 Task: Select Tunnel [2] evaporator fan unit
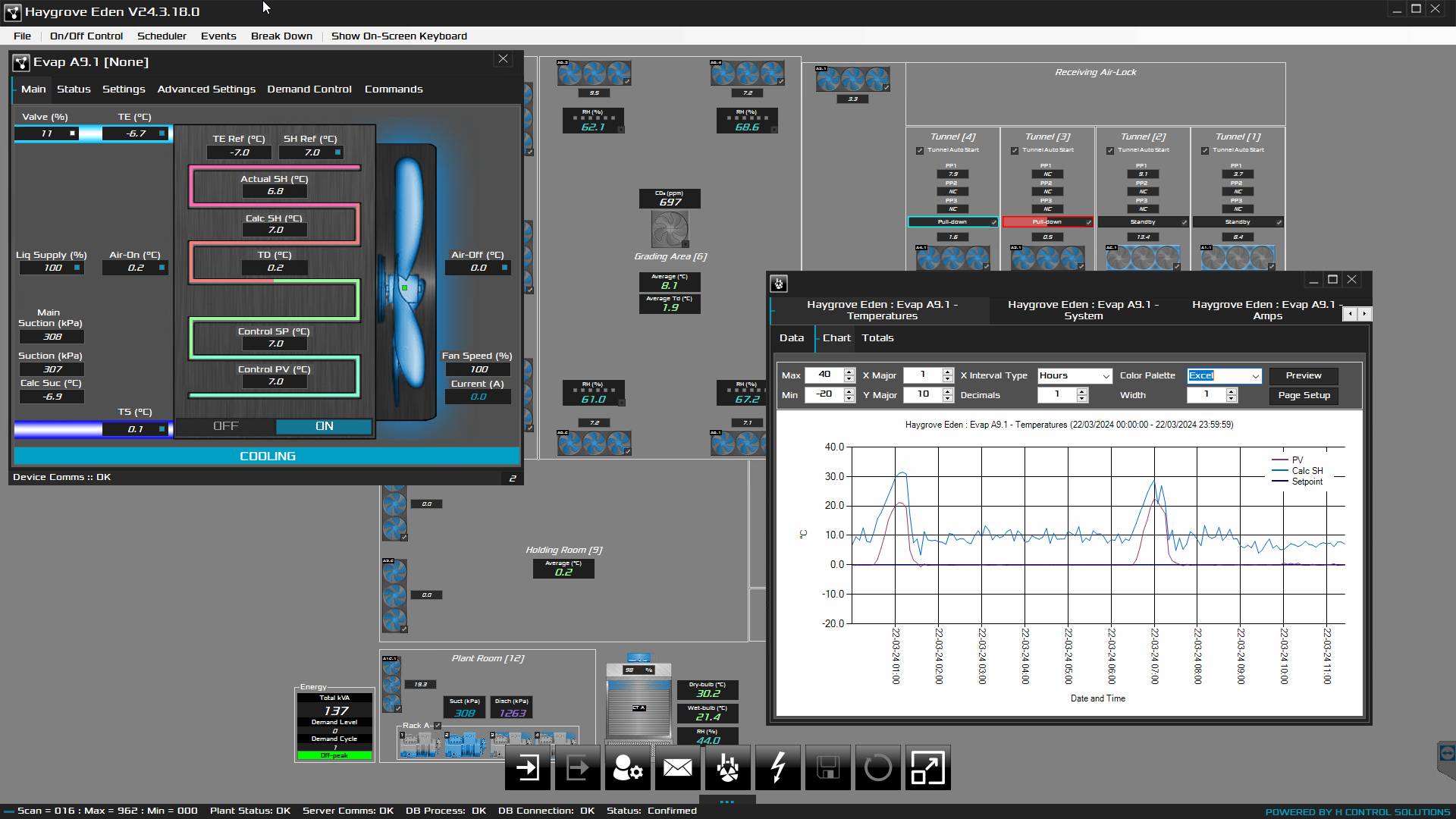click(1143, 258)
